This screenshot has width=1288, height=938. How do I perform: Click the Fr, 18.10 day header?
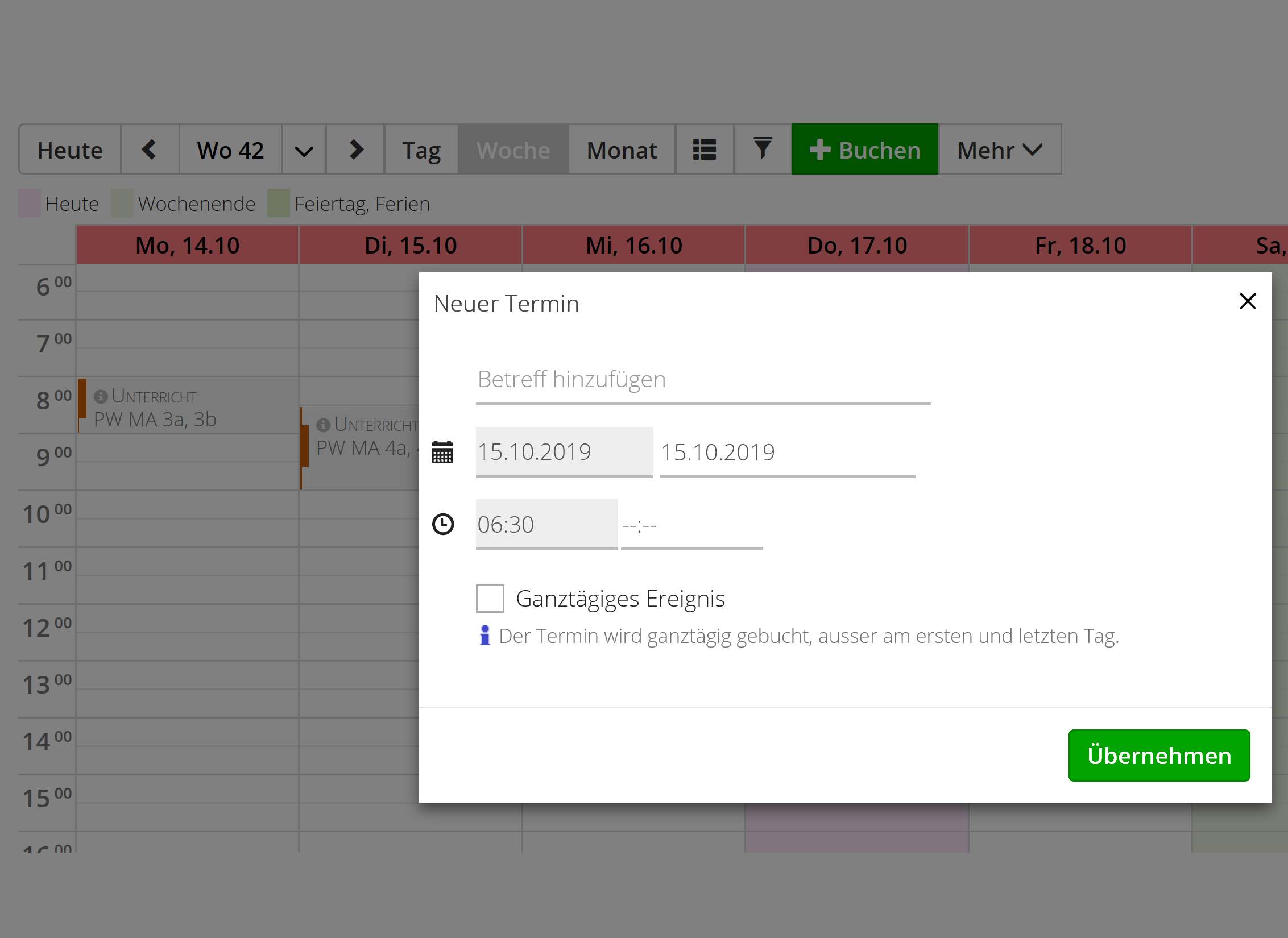point(1080,246)
